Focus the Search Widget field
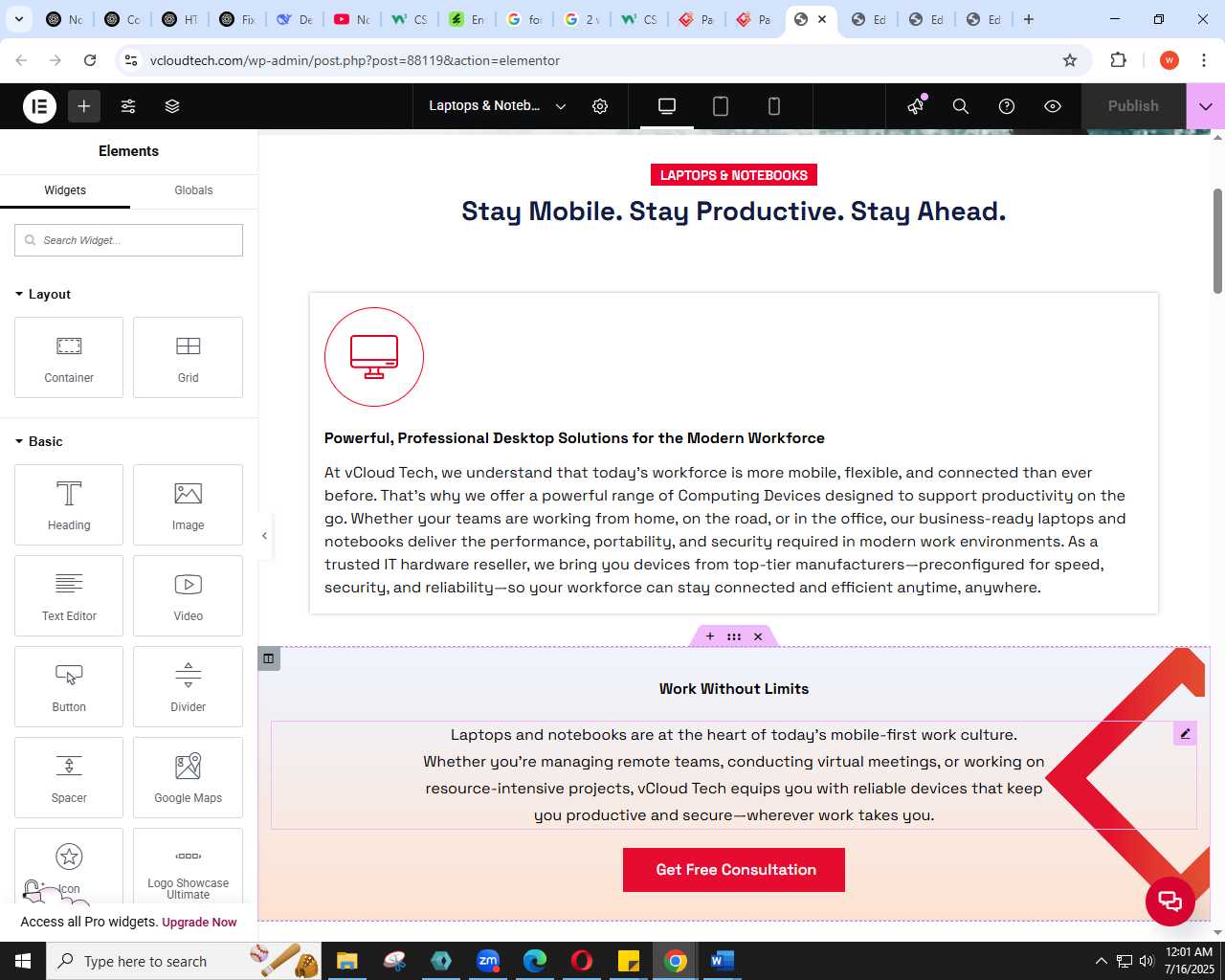 [128, 240]
